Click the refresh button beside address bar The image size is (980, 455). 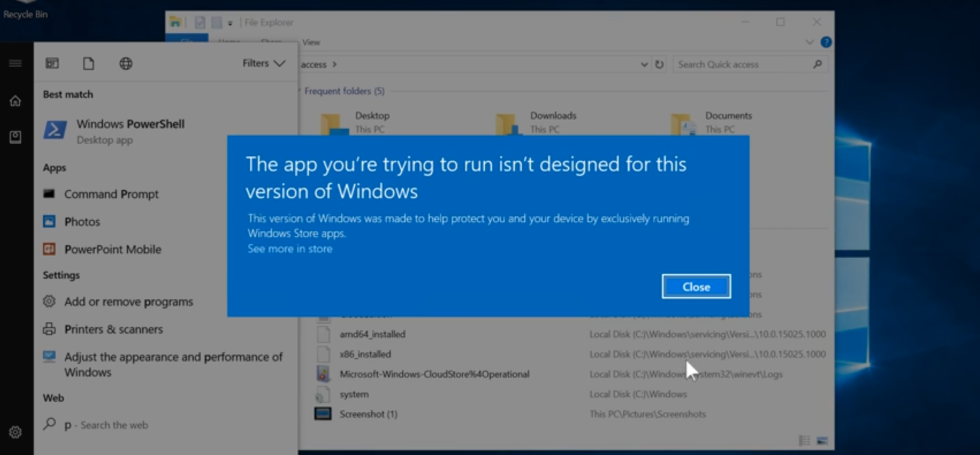pos(659,64)
